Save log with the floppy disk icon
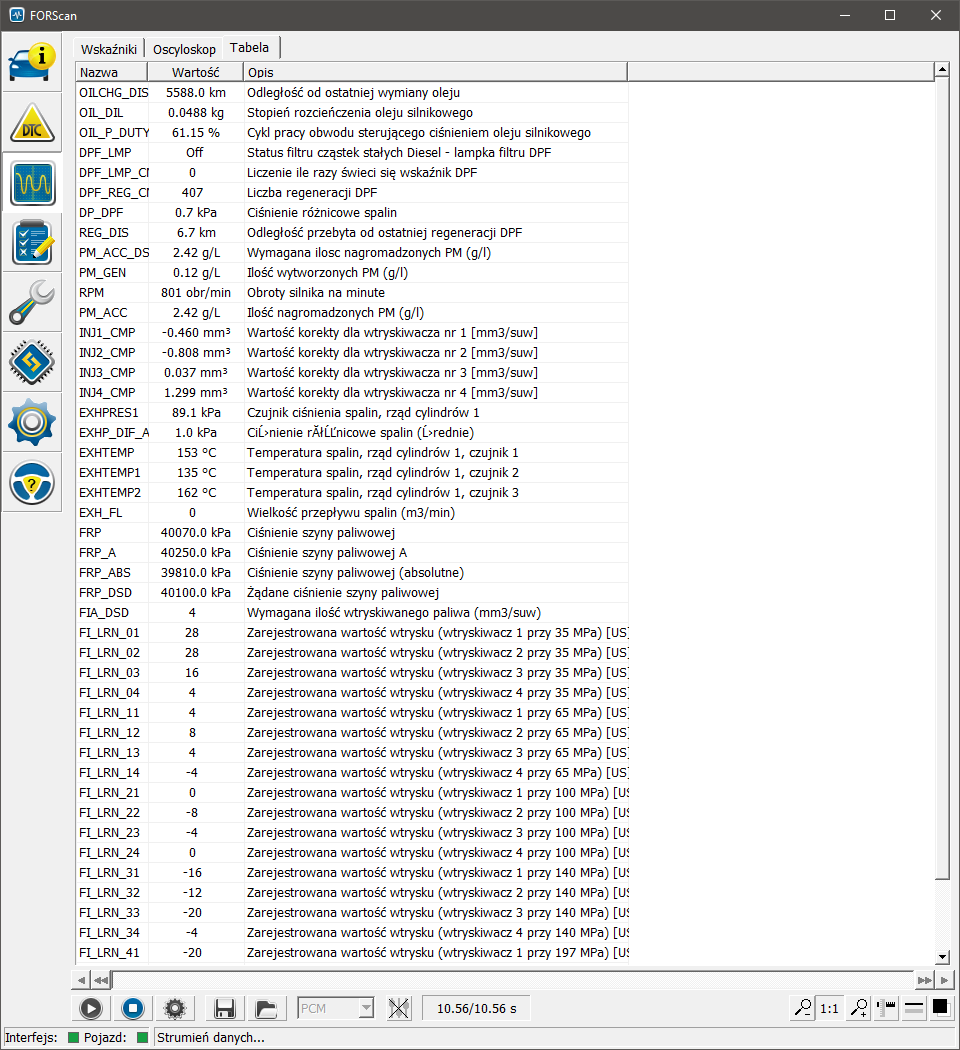 point(224,1008)
